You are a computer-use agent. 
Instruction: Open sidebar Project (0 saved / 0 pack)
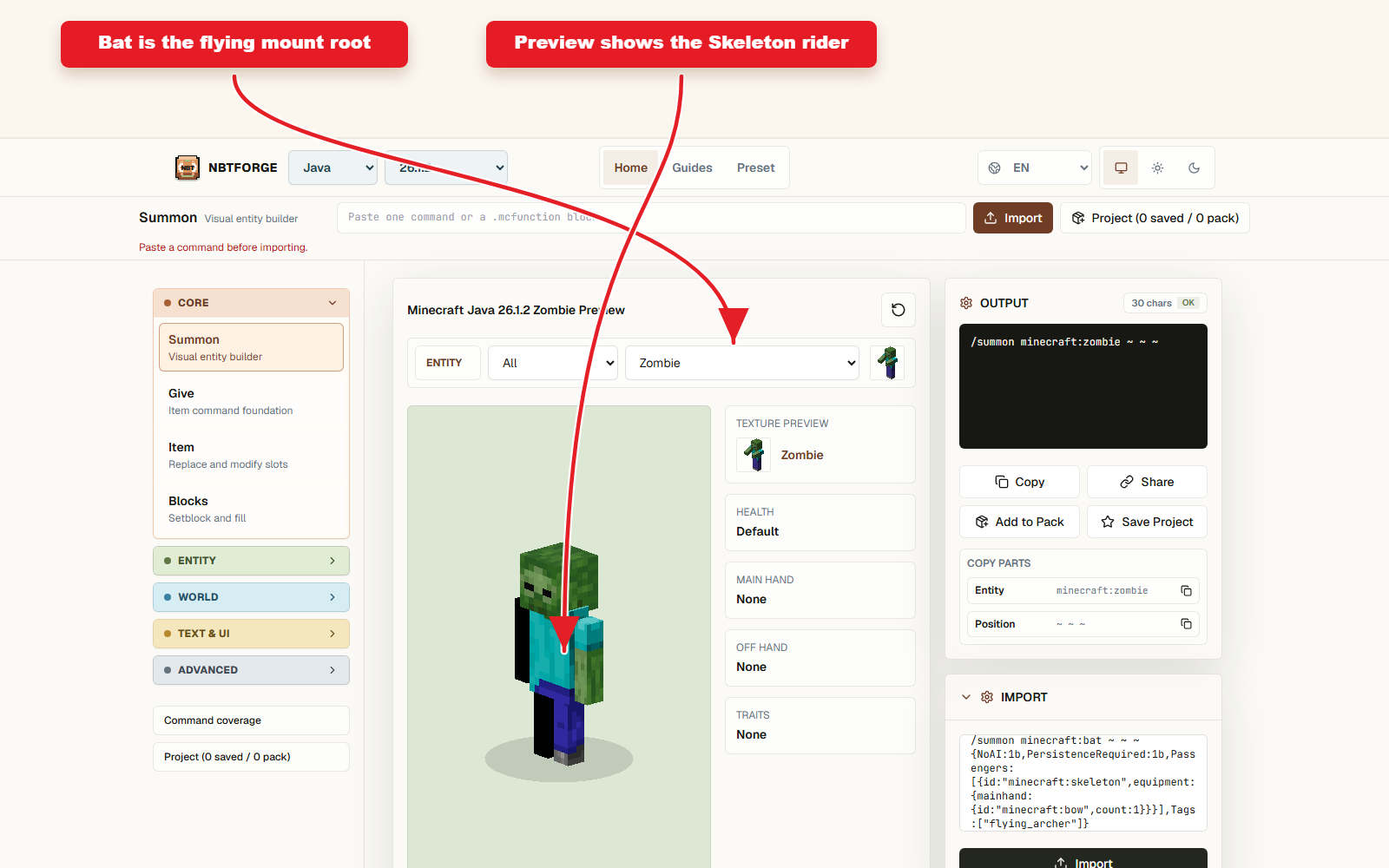pos(251,757)
